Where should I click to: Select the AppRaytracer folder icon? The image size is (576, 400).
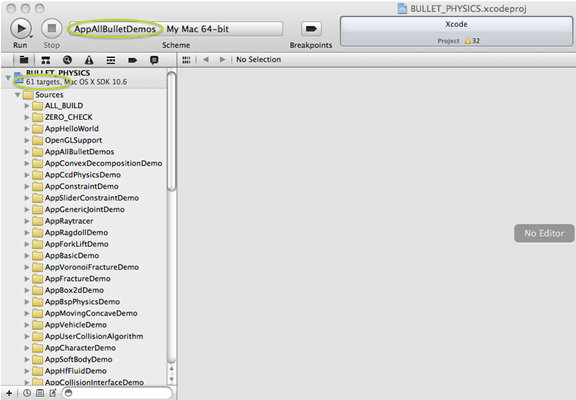pyautogui.click(x=37, y=221)
